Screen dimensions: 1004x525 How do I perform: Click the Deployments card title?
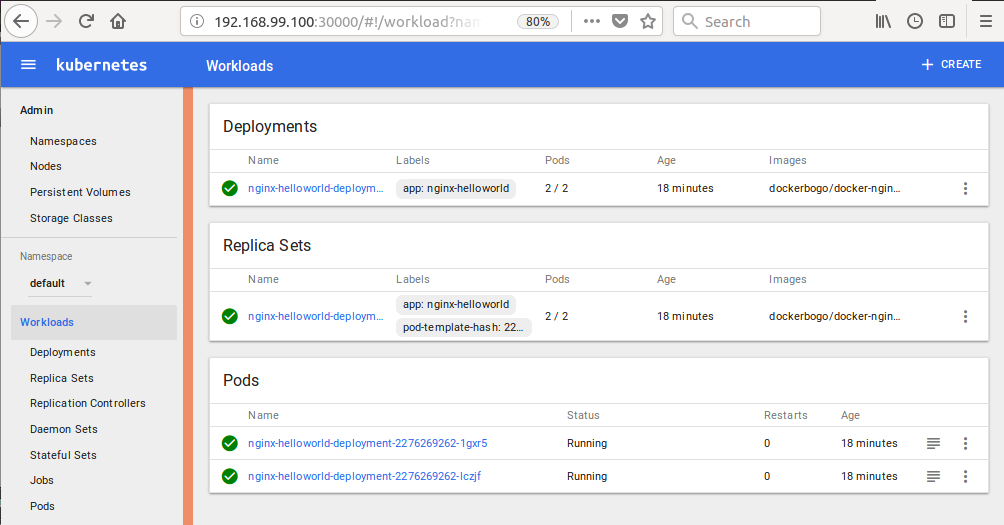[270, 126]
